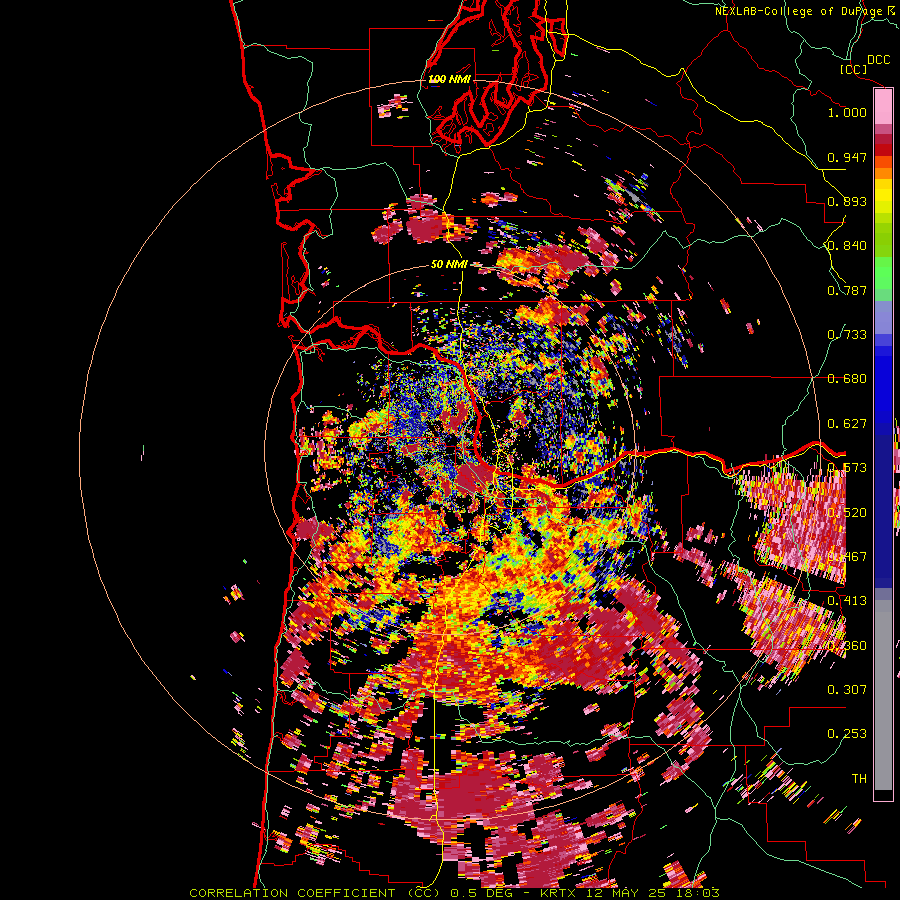
Task: Select the 0.947 scale value
Action: tap(847, 157)
